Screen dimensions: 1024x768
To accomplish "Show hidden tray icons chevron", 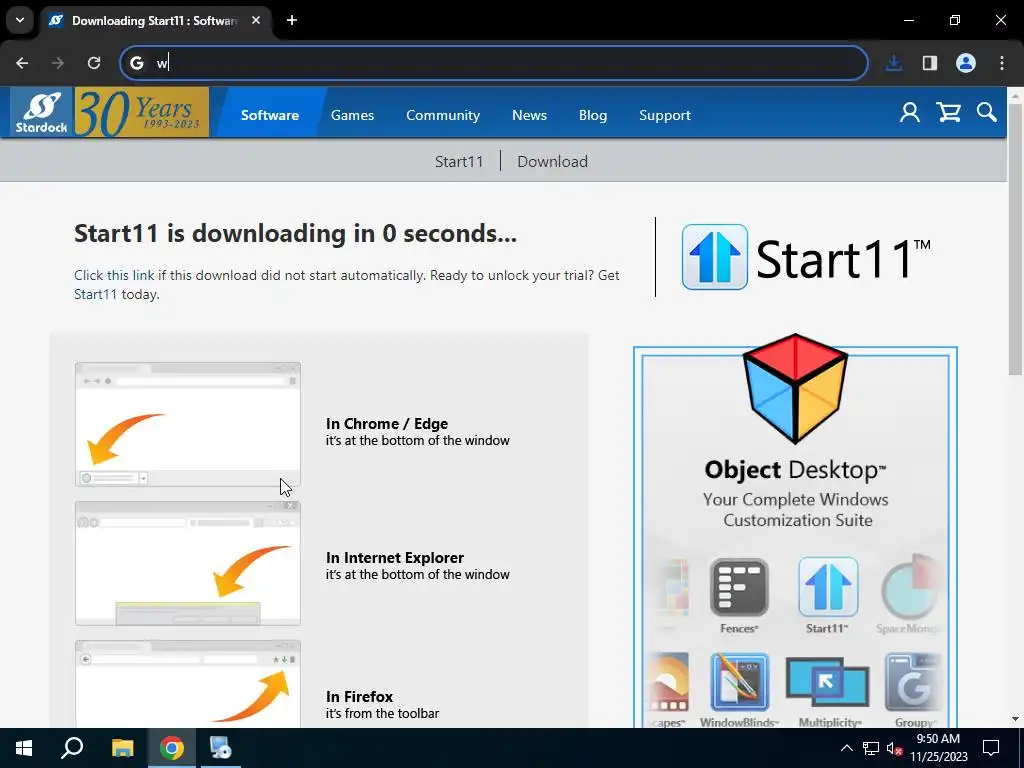I will tap(846, 748).
